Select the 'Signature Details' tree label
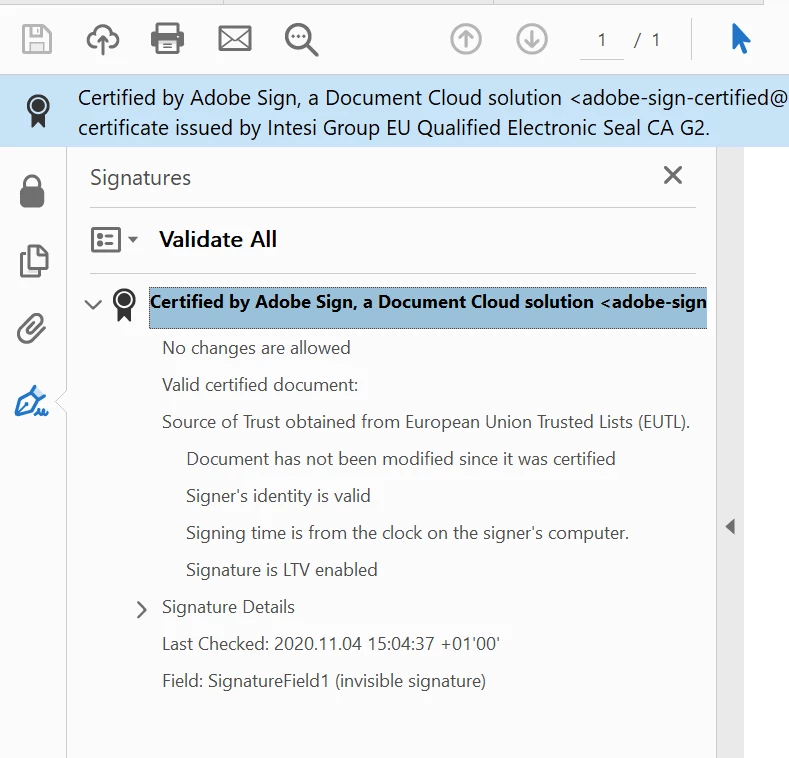 pos(228,607)
